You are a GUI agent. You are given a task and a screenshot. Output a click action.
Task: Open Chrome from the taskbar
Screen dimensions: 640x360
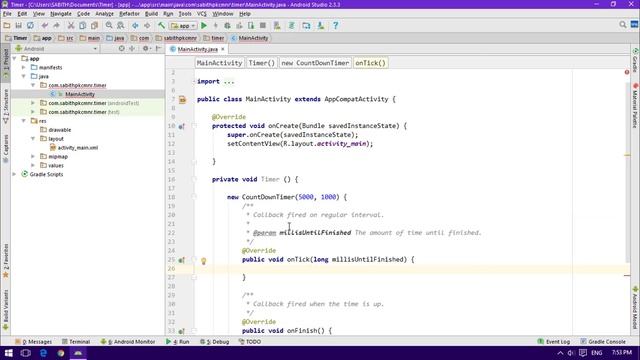coord(61,353)
